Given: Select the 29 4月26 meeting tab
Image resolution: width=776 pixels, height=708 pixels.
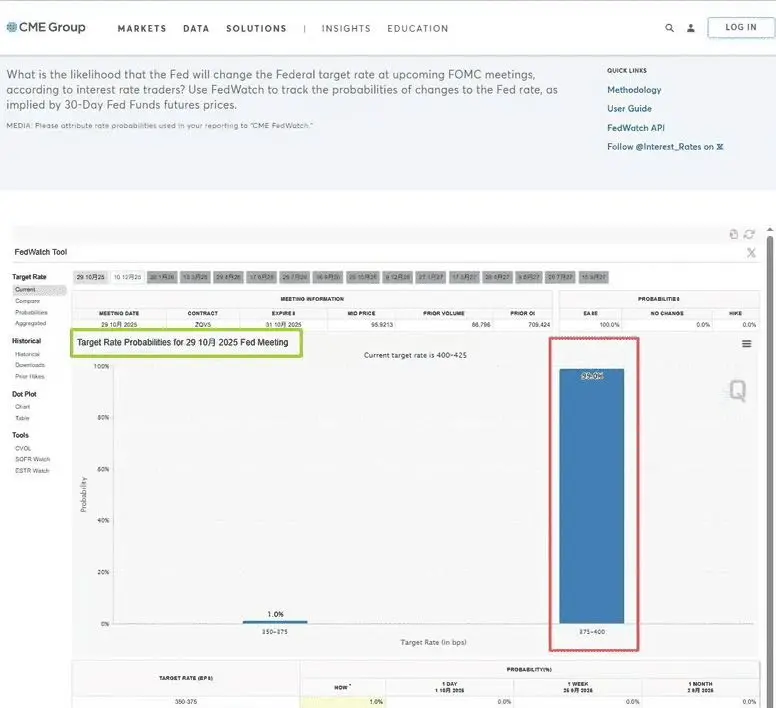Looking at the screenshot, I should [228, 277].
